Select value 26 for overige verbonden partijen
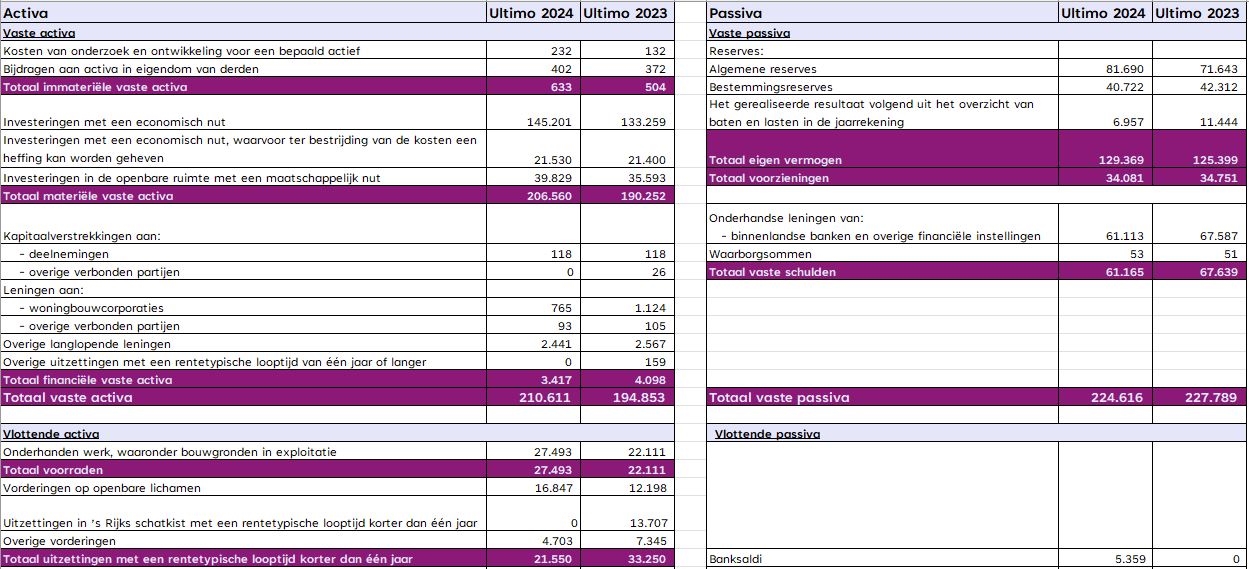Viewport: 1249px width, 569px height. 660,272
